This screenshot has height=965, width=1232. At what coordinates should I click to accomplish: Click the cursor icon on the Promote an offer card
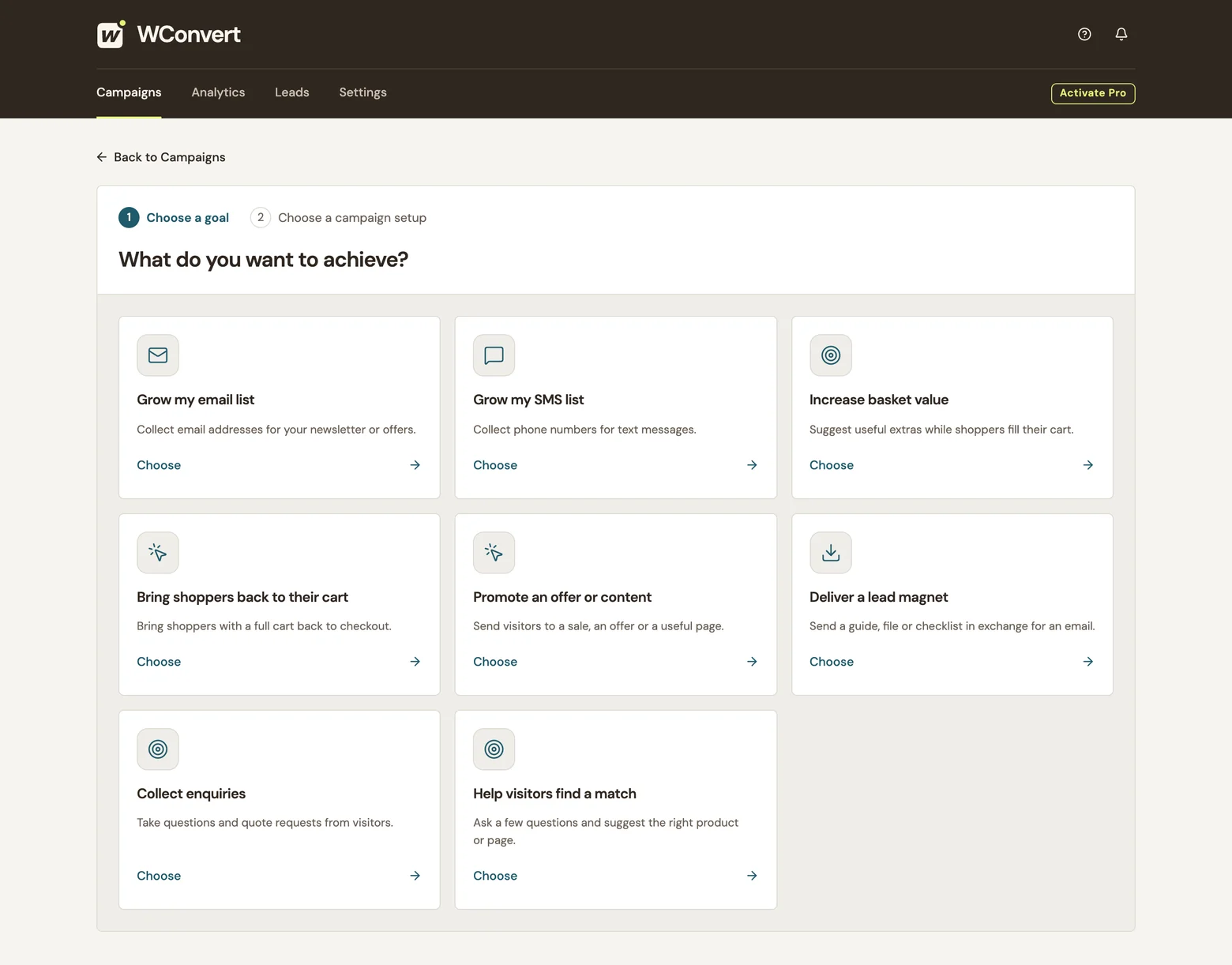coord(494,553)
